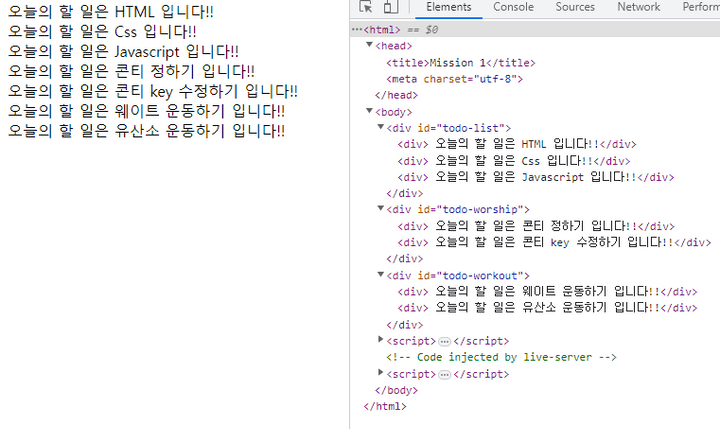Click the ellipsis badge in last script tag
This screenshot has width=720, height=429.
click(x=445, y=375)
